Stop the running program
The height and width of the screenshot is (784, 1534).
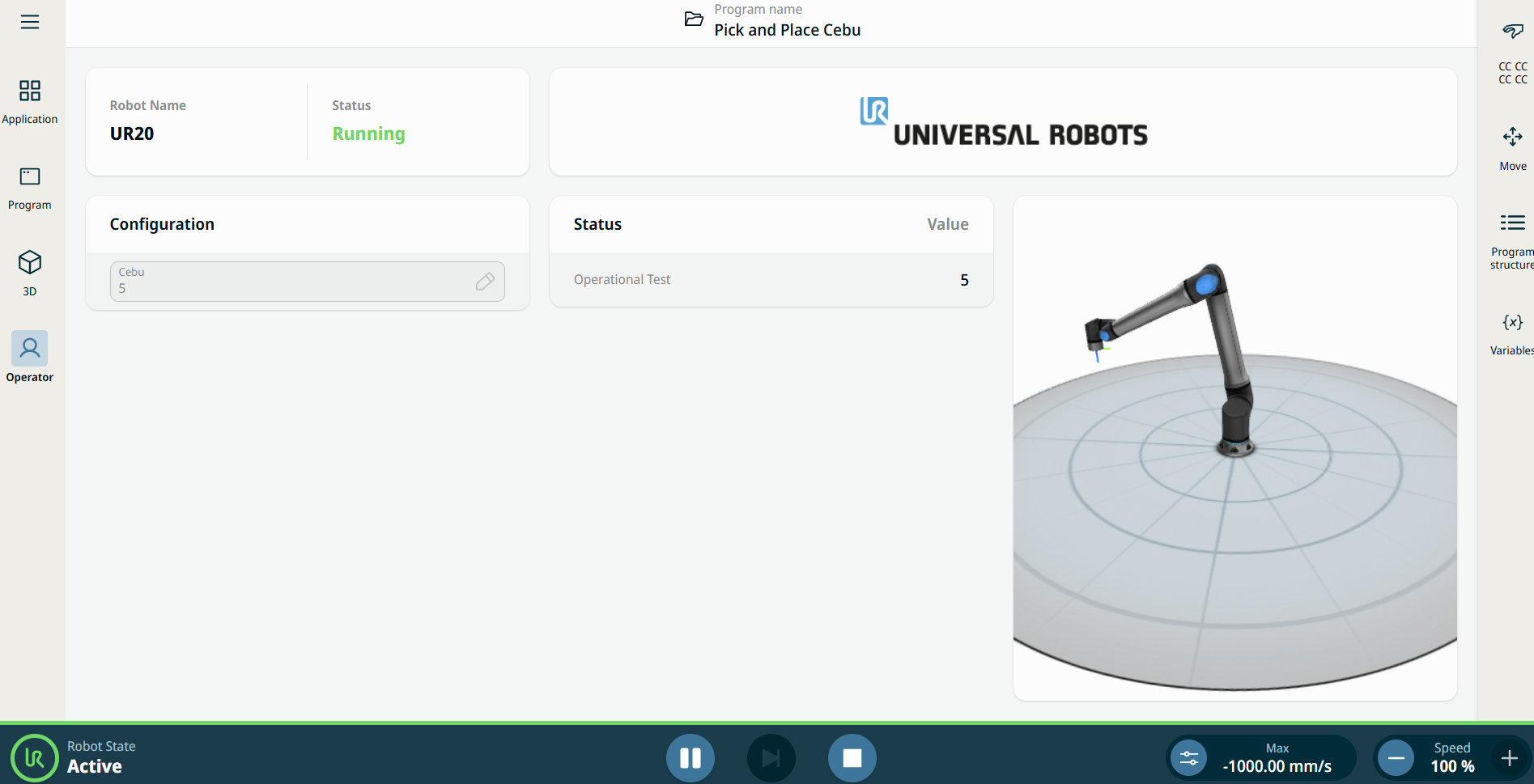tap(852, 758)
